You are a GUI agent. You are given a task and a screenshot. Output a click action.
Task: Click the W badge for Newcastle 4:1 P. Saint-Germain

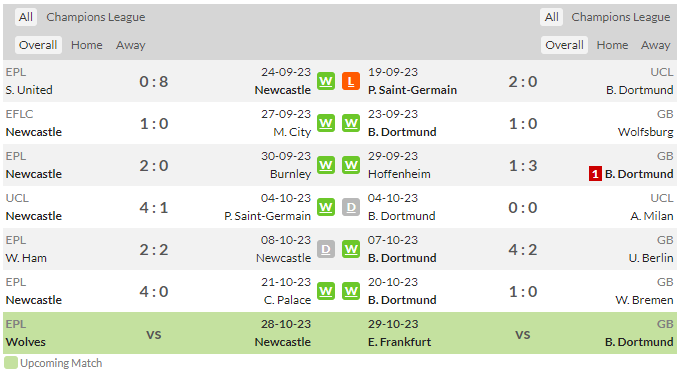tap(326, 207)
